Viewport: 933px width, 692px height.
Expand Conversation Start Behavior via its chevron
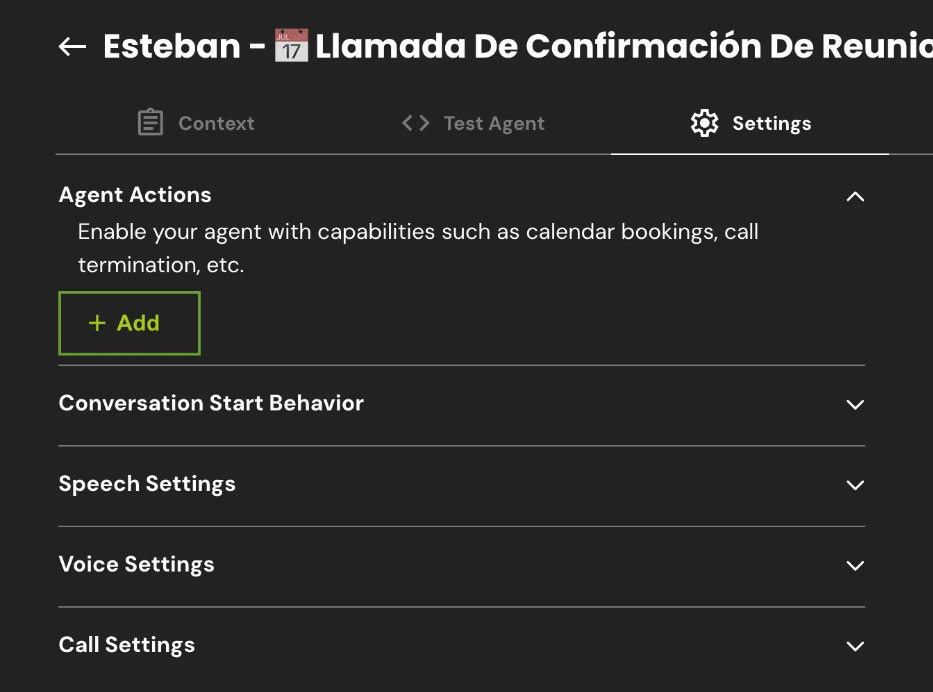[855, 405]
